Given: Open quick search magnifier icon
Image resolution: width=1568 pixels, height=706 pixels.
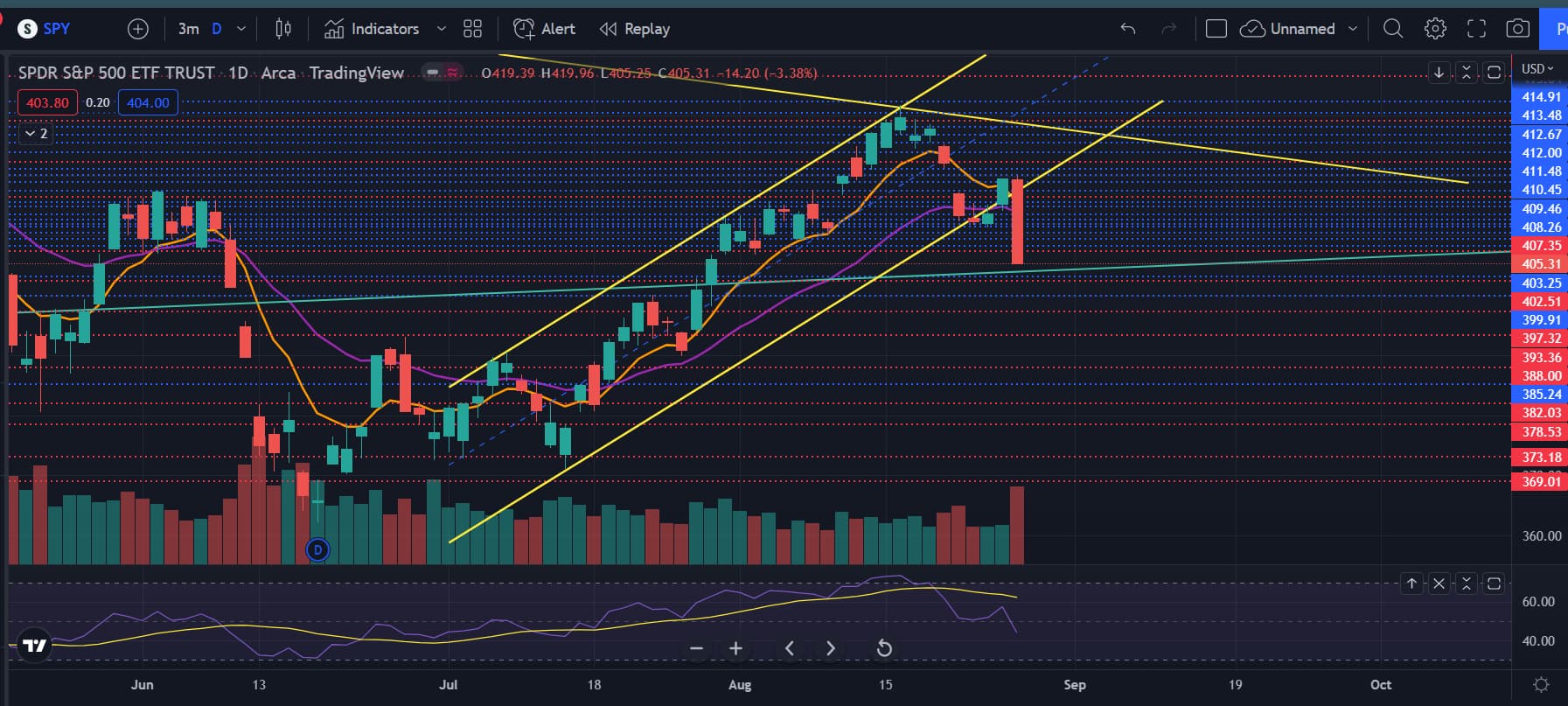Looking at the screenshot, I should pos(1393,29).
